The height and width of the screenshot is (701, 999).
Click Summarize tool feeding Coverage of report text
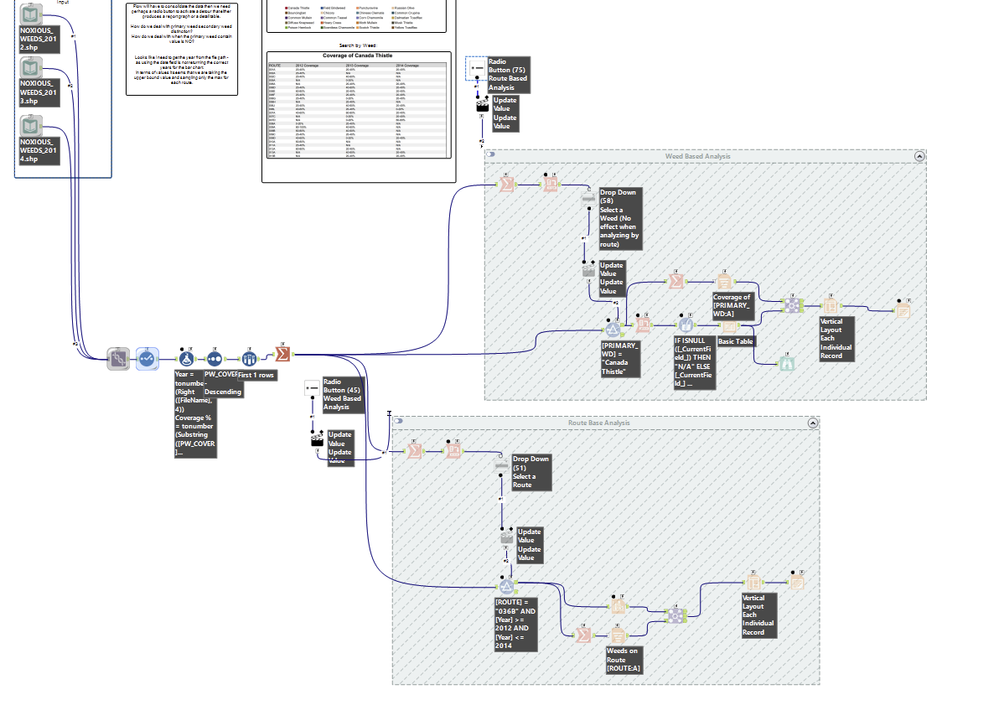(676, 281)
